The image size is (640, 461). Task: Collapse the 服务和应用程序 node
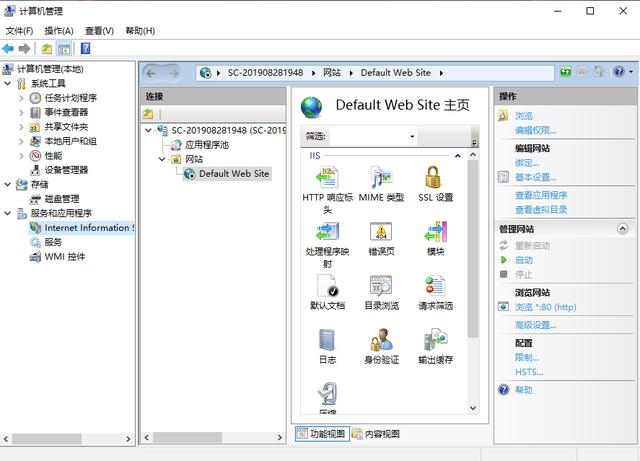coord(7,213)
